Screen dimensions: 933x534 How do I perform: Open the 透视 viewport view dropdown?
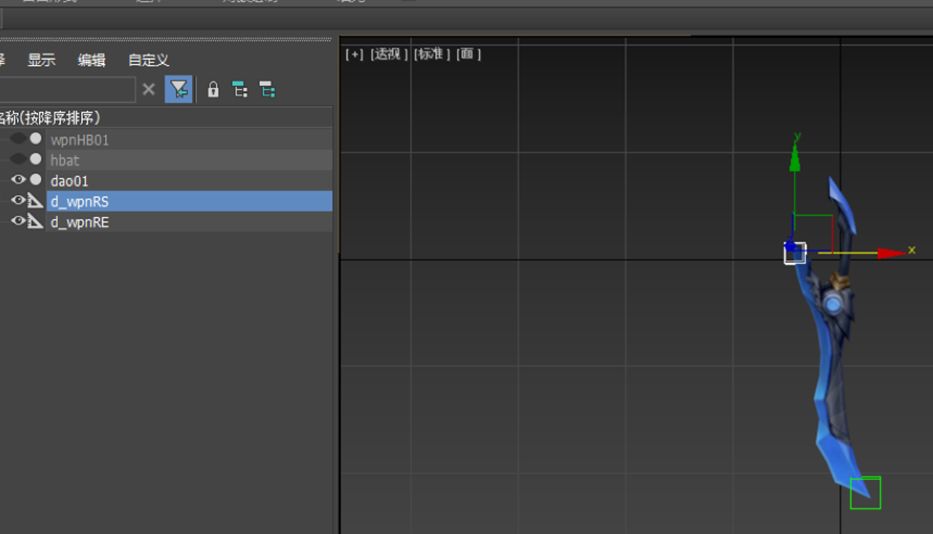389,54
